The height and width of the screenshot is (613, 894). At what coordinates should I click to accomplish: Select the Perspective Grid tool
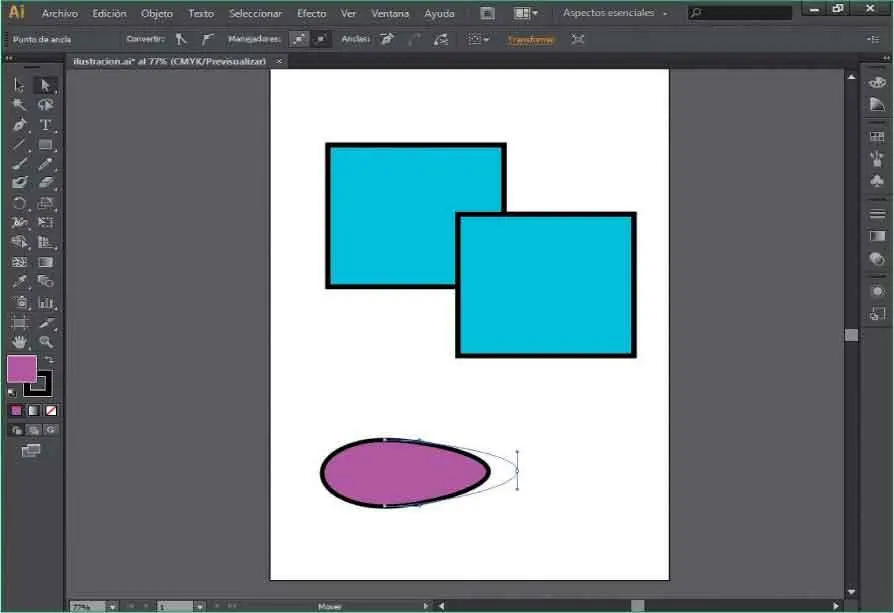(45, 242)
